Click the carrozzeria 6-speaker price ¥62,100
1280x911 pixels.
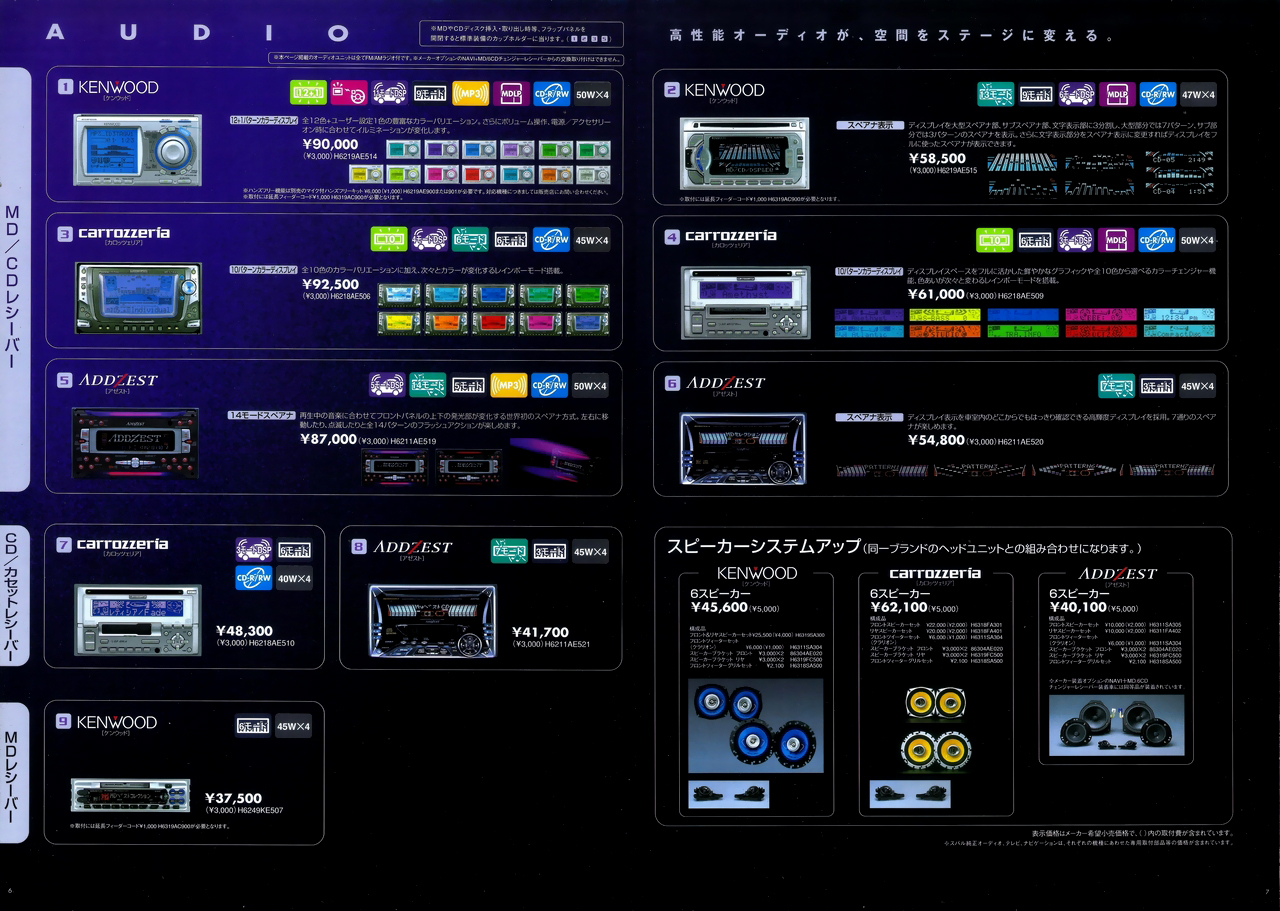(899, 606)
